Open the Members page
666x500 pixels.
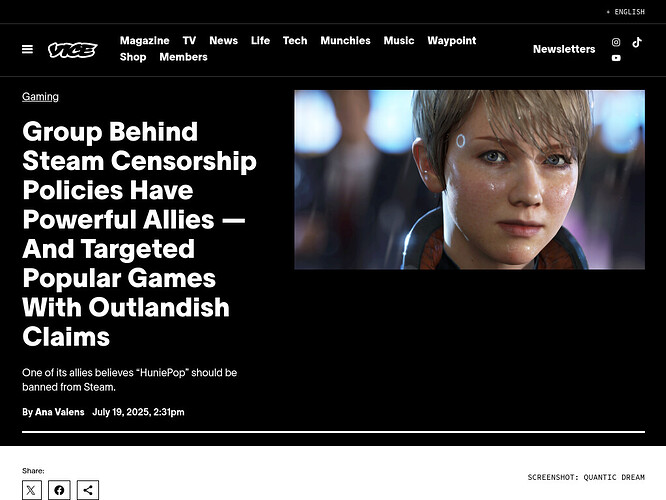click(183, 57)
